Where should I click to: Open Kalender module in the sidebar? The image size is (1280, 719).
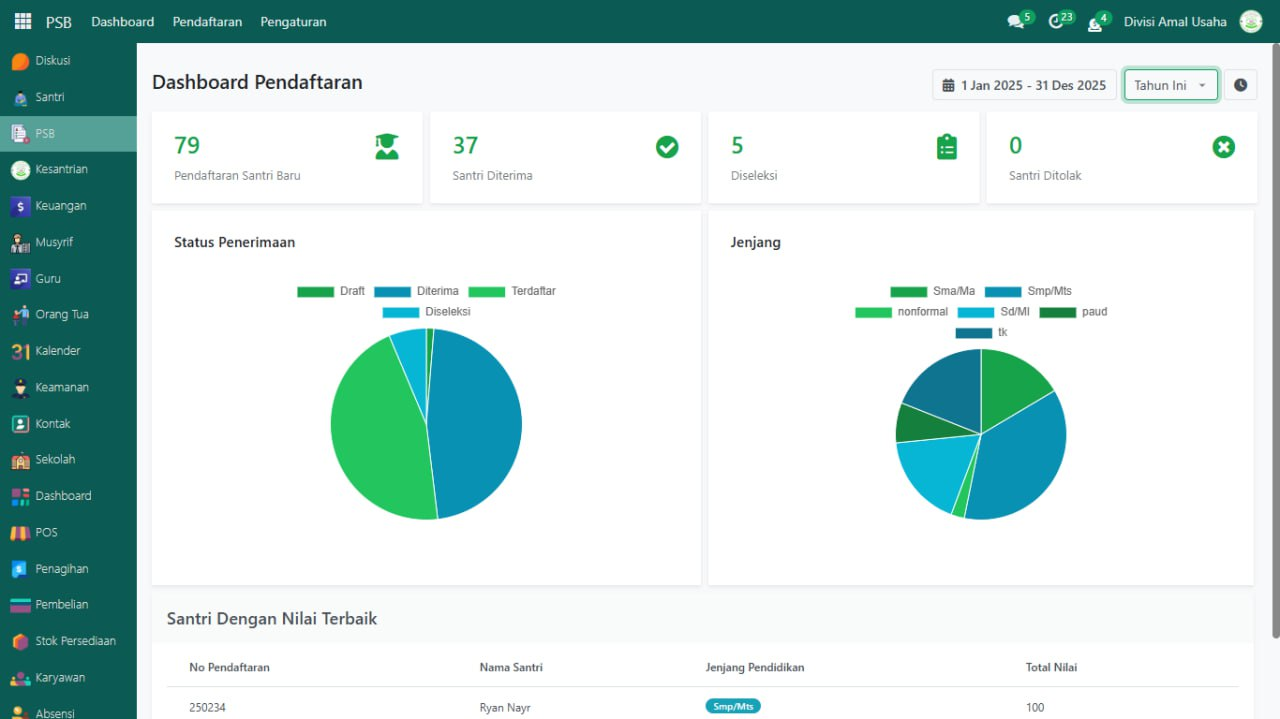[x=57, y=351]
